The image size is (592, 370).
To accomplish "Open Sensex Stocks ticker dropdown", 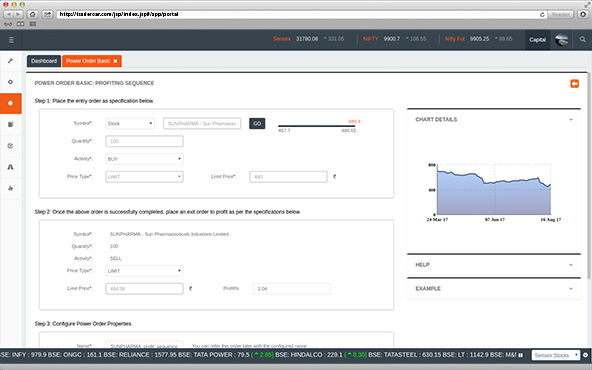I will click(x=556, y=355).
